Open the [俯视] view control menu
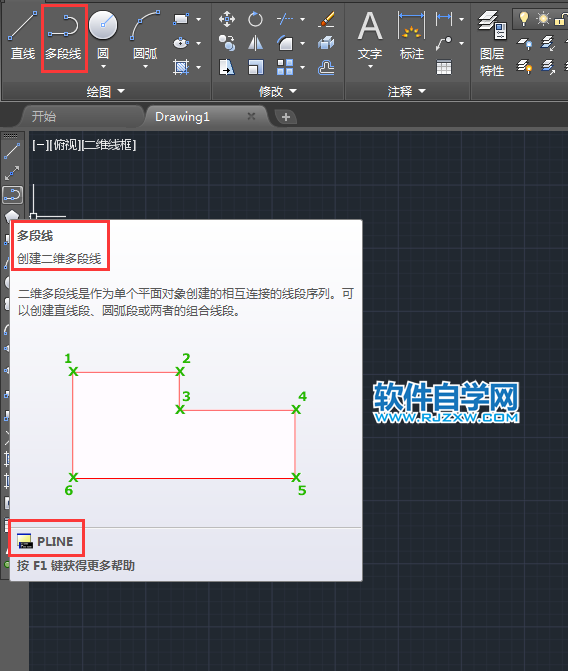 (x=65, y=145)
